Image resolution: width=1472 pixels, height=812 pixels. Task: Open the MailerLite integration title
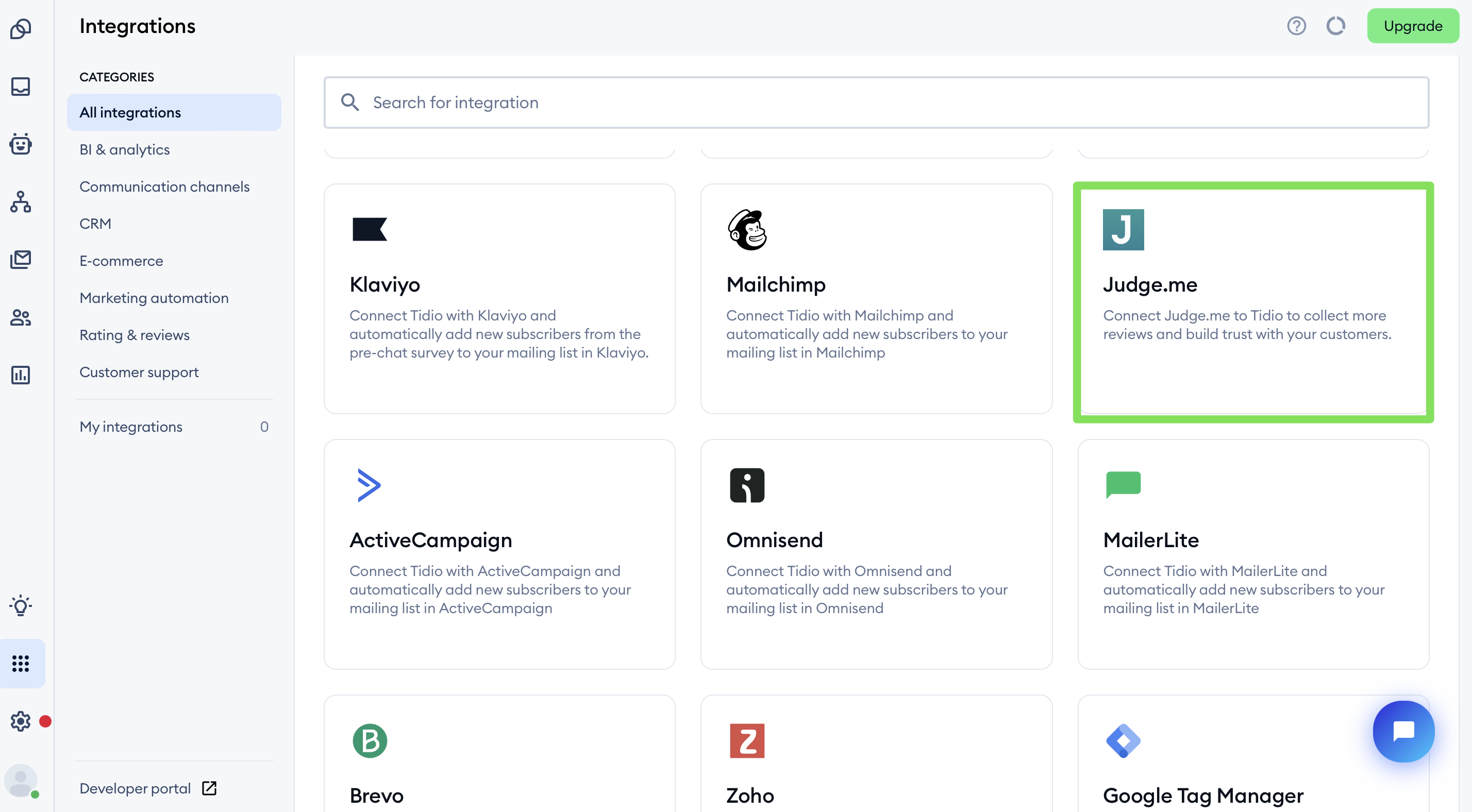(1151, 540)
